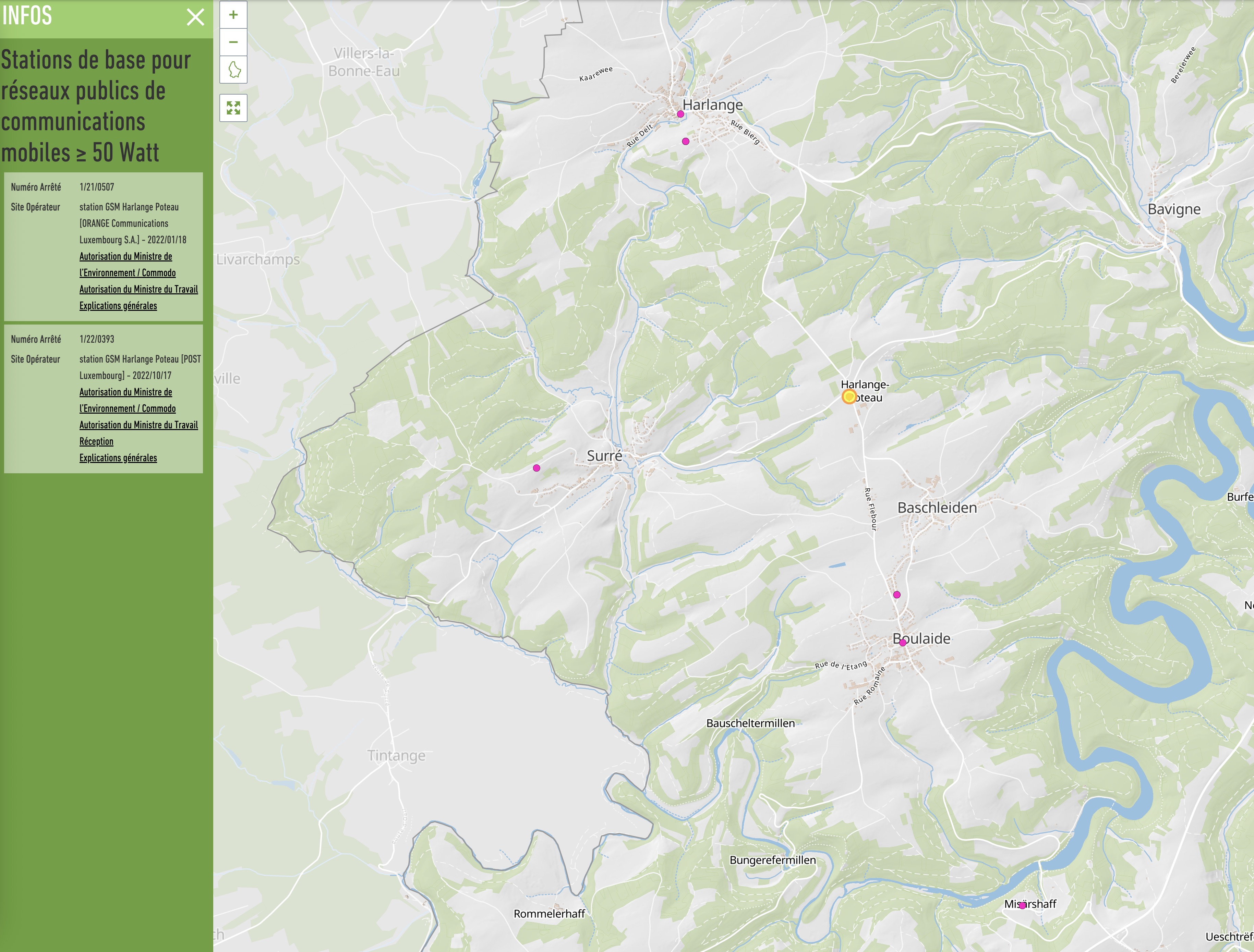Viewport: 1254px width, 952px height.
Task: Click the Baschleiden place label on map
Action: [x=937, y=508]
